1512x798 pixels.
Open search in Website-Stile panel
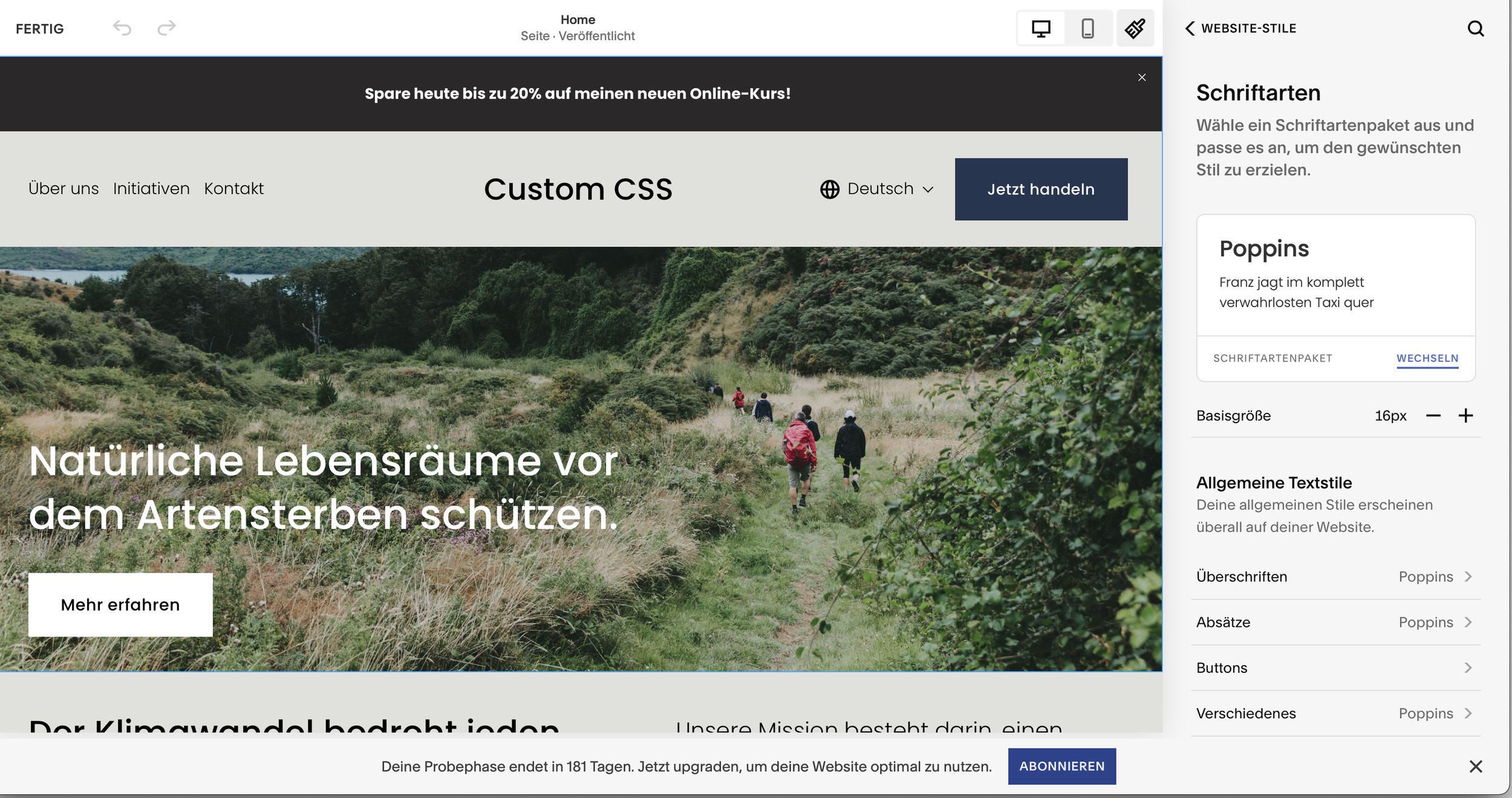click(x=1476, y=28)
